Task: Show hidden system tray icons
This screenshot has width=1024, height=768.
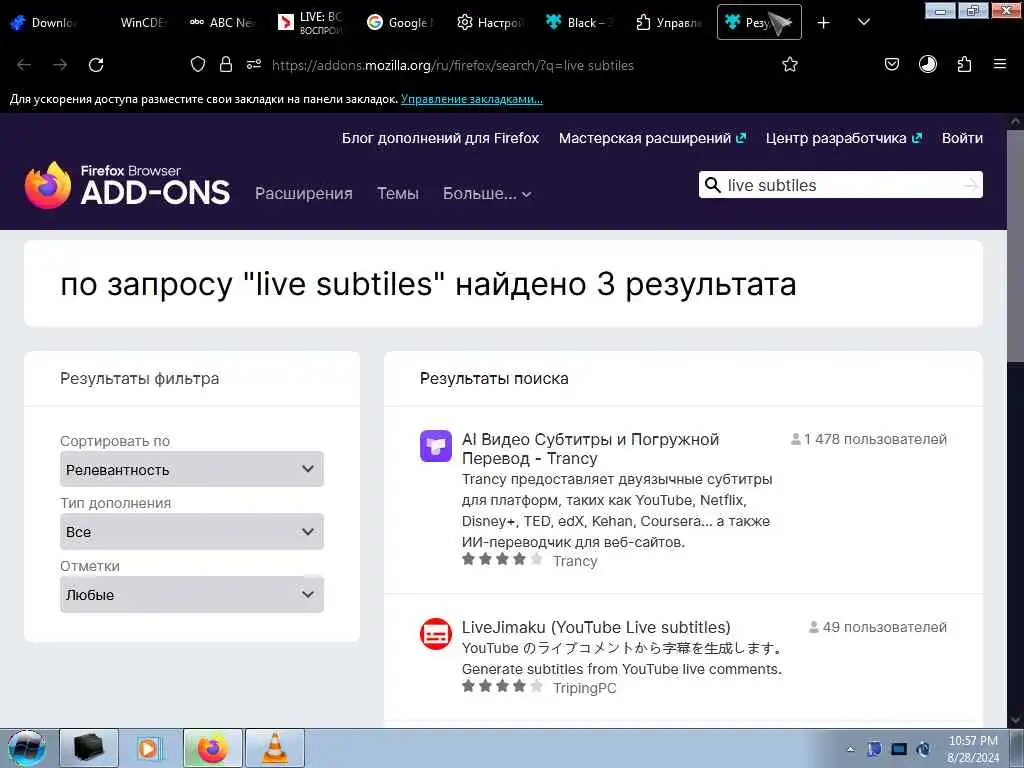Action: [850, 750]
